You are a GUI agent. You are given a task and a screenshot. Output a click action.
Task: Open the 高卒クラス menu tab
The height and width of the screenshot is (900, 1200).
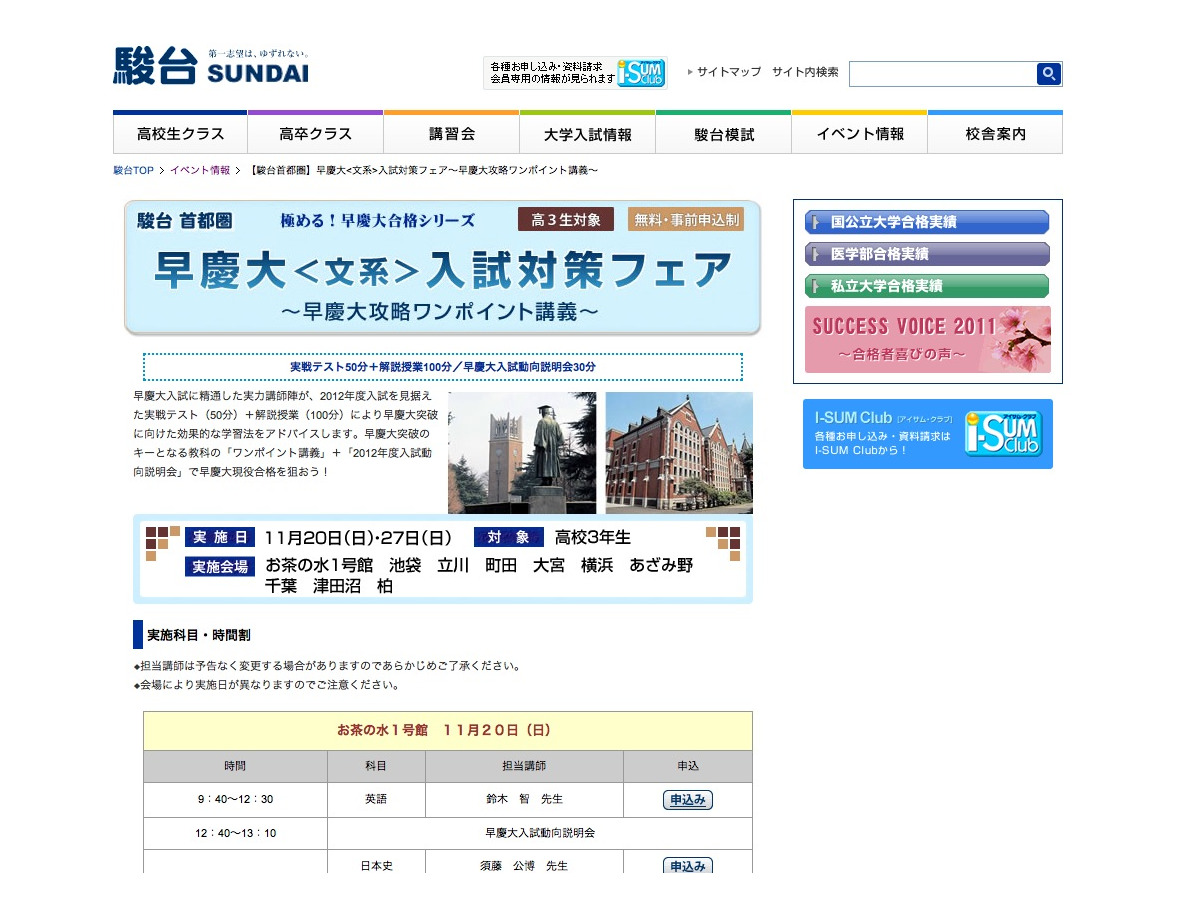click(316, 133)
